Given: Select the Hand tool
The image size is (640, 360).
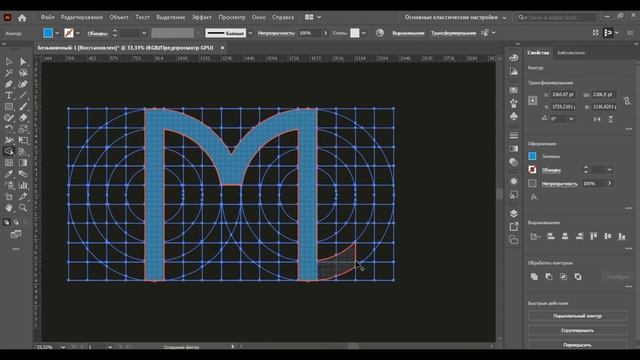Looking at the screenshot, I should 9,208.
